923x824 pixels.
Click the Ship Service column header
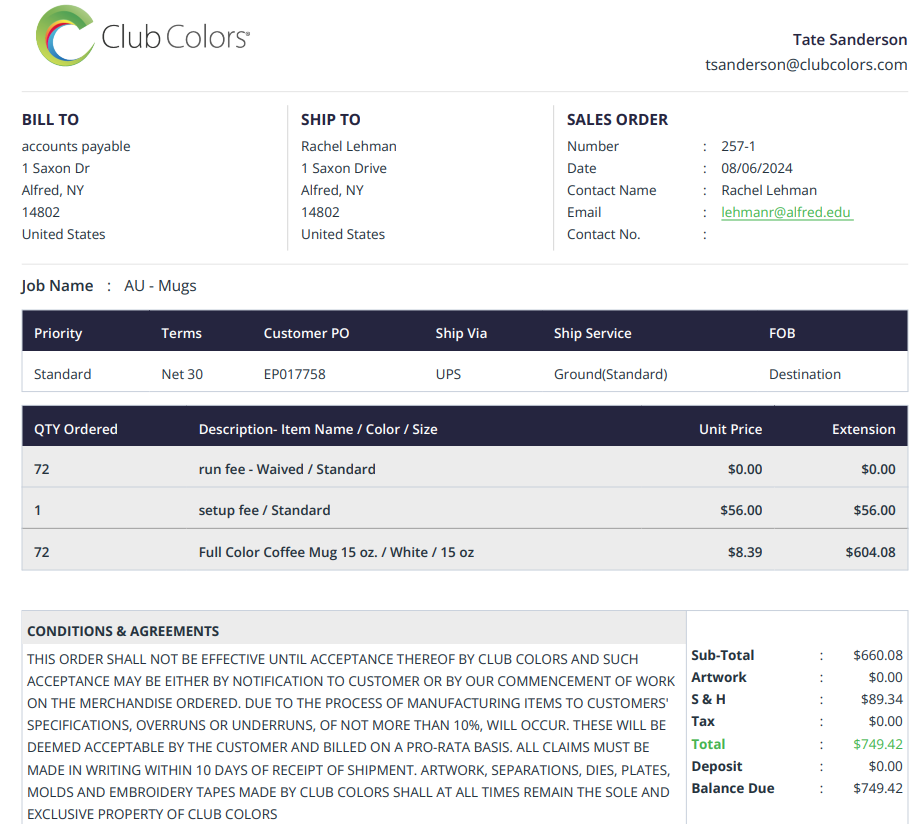(x=592, y=334)
